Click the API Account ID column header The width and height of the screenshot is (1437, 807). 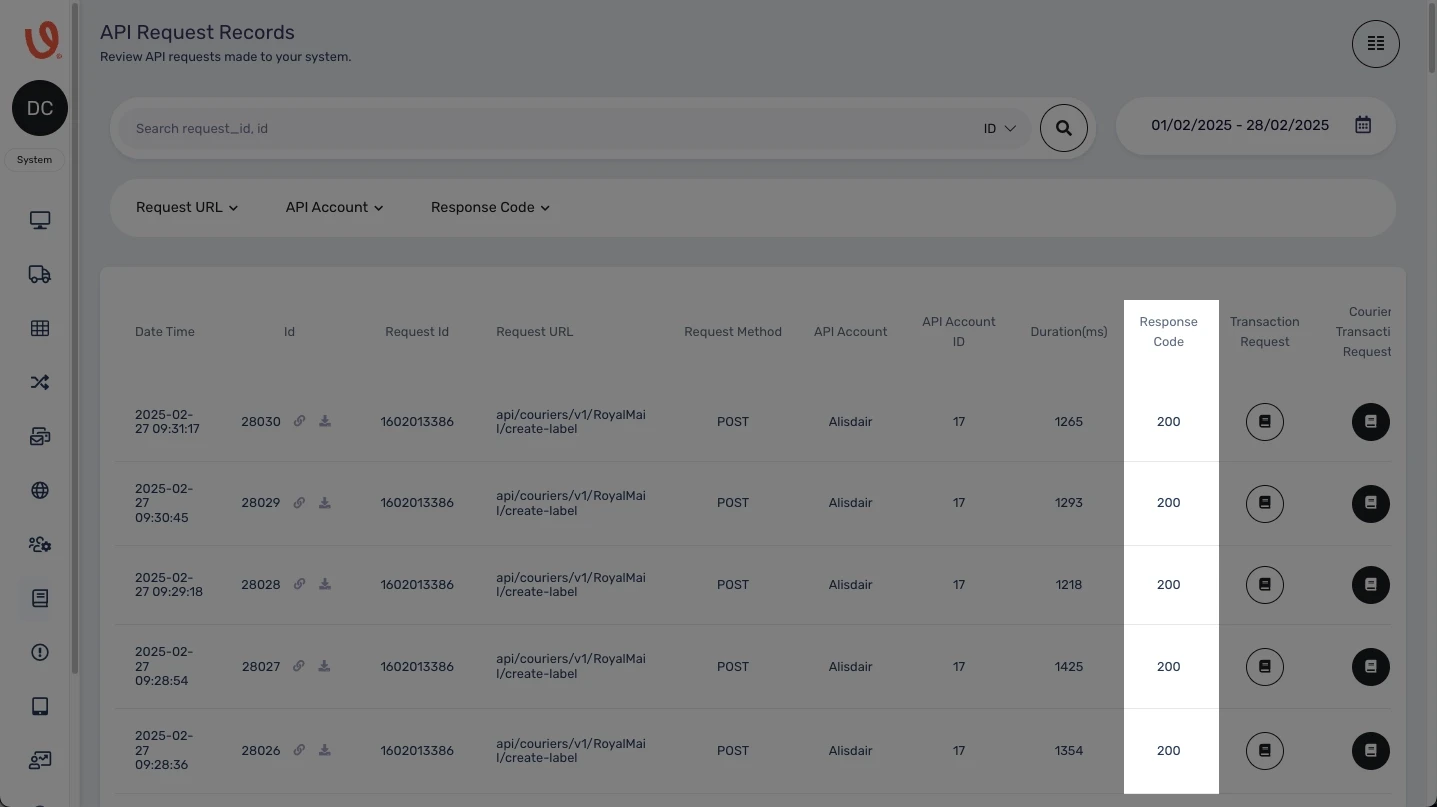tap(959, 332)
